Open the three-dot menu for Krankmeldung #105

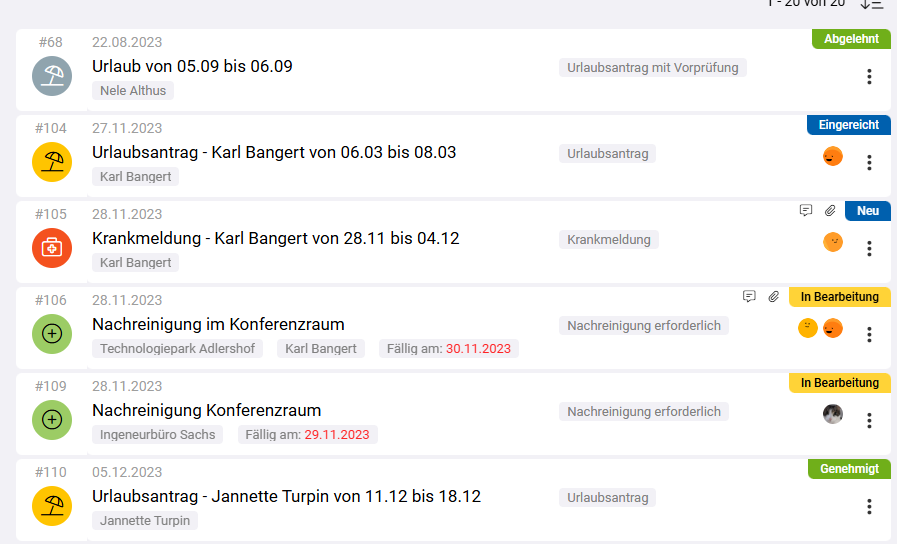click(x=869, y=248)
